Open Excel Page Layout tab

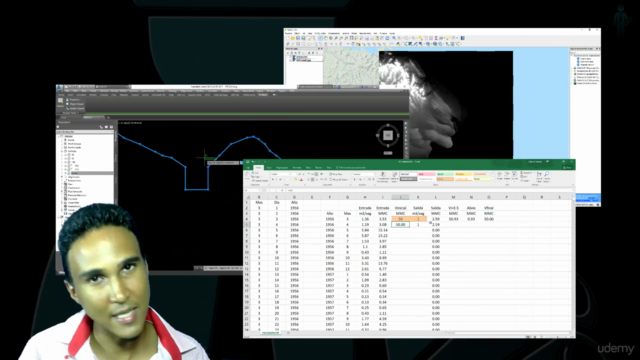282,167
